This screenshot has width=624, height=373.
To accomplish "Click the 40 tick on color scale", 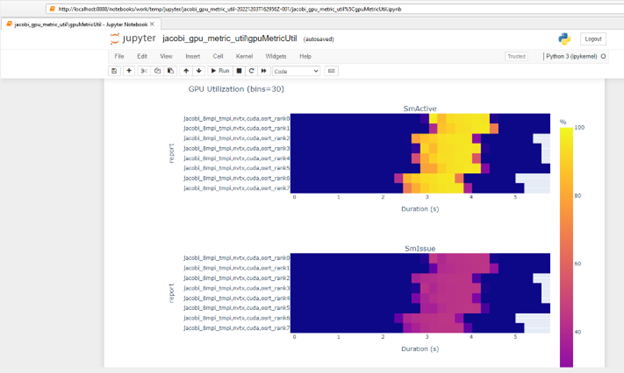I will tap(578, 332).
